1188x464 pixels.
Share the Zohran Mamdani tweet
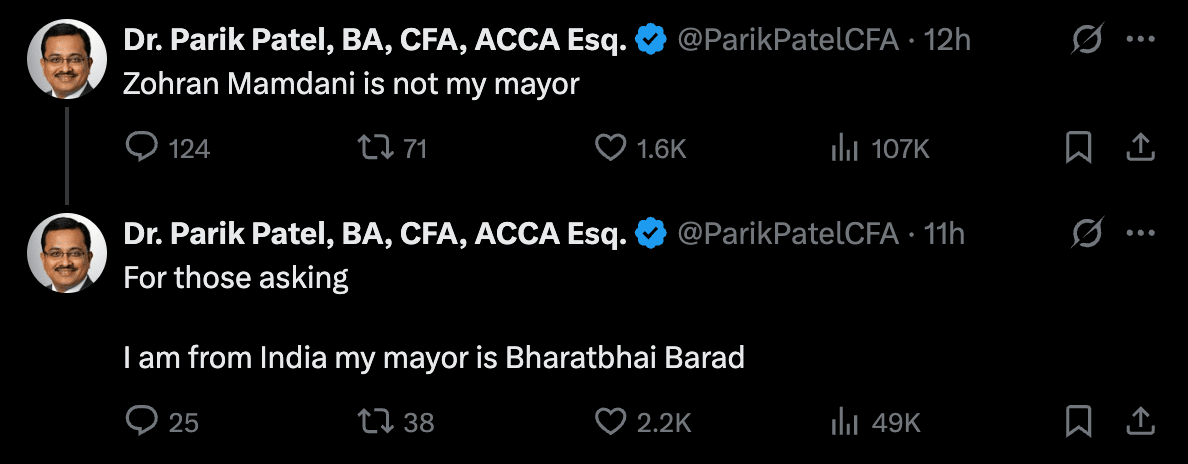[x=1141, y=149]
